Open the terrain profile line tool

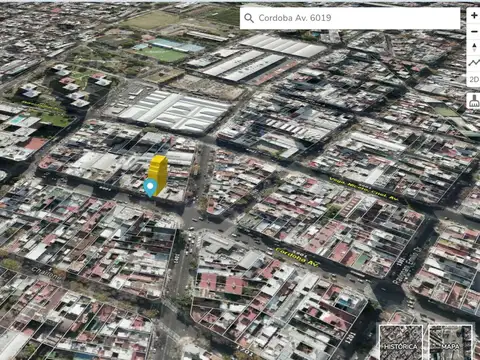click(x=474, y=63)
